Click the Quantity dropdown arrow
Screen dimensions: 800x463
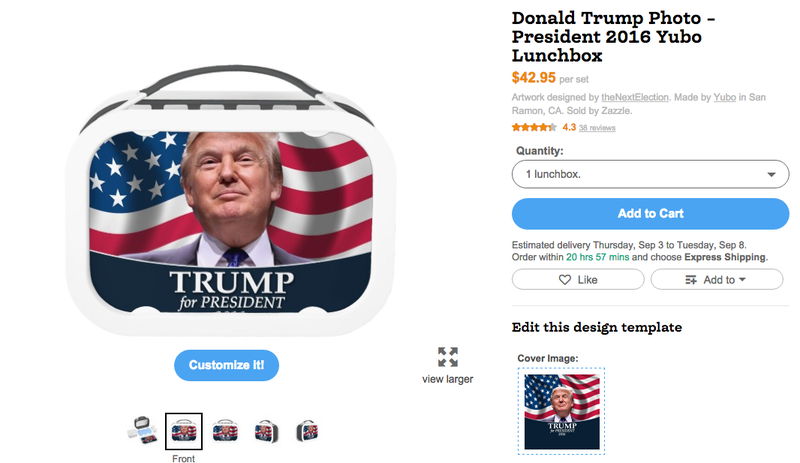point(771,175)
